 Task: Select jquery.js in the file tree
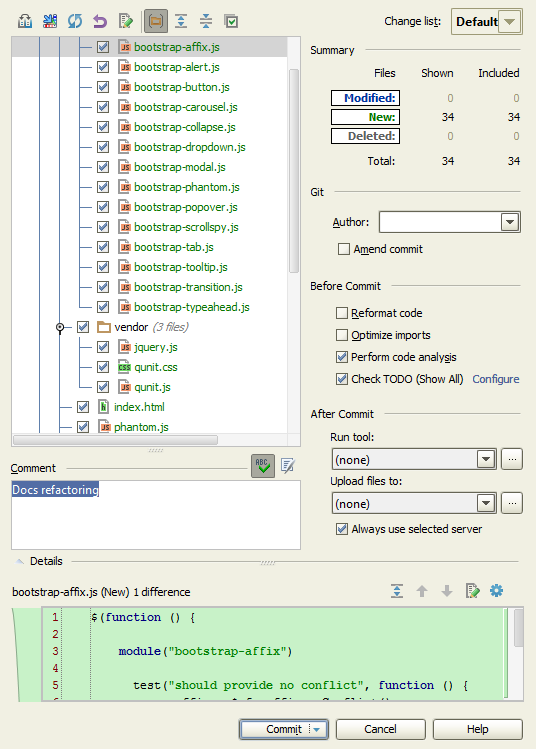coord(156,347)
